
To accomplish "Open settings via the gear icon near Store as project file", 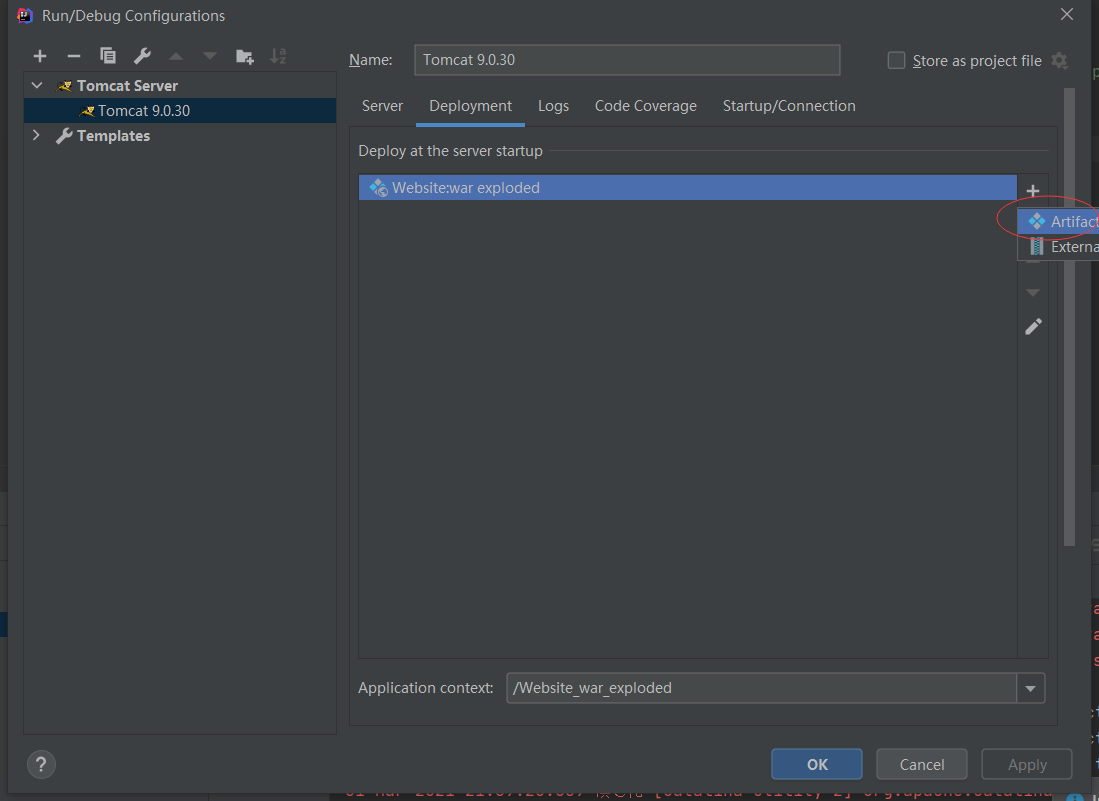I will click(x=1059, y=60).
